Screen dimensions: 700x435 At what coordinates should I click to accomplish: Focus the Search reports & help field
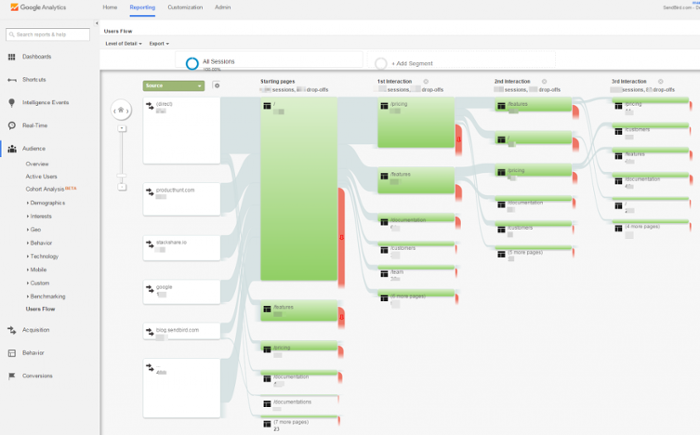(x=48, y=34)
